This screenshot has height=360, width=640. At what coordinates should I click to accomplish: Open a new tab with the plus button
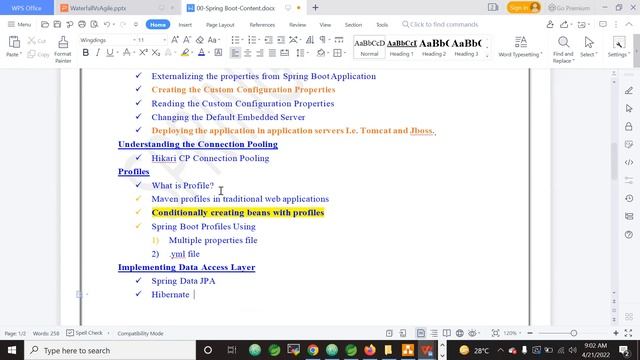316,8
